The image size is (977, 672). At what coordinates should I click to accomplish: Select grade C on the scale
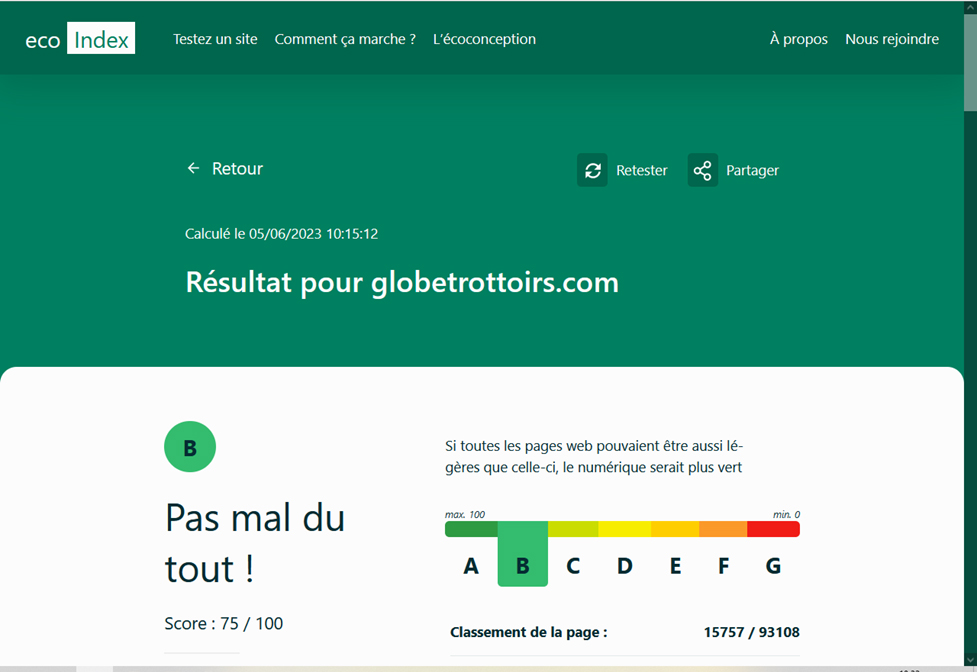click(x=573, y=566)
